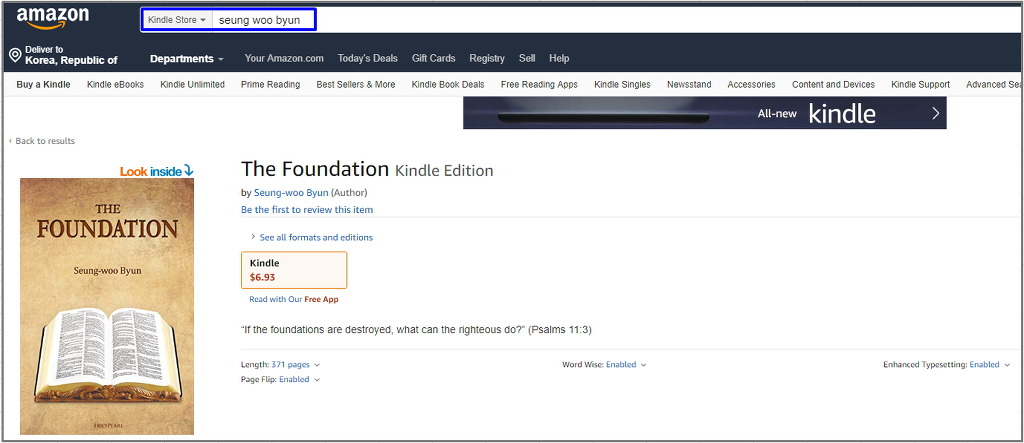Screen dimensions: 1024x443
Task: Click The Foundation book title text
Action: point(315,169)
